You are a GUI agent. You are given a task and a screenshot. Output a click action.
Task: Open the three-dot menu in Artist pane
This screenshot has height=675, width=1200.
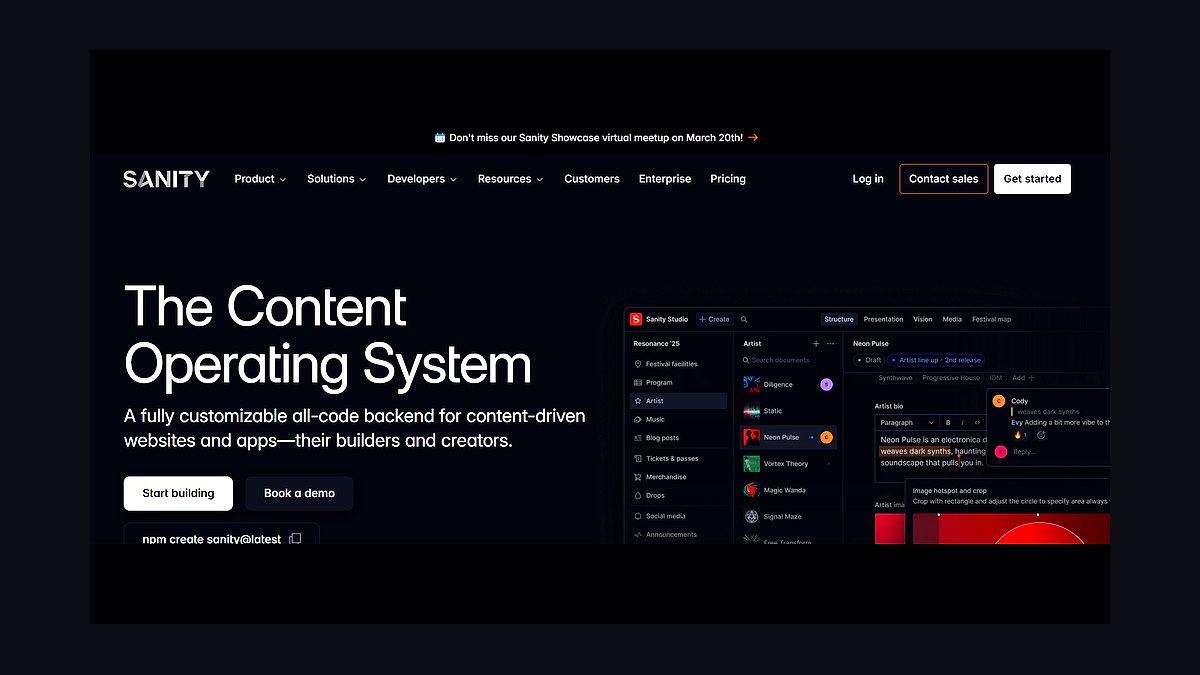[x=830, y=343]
